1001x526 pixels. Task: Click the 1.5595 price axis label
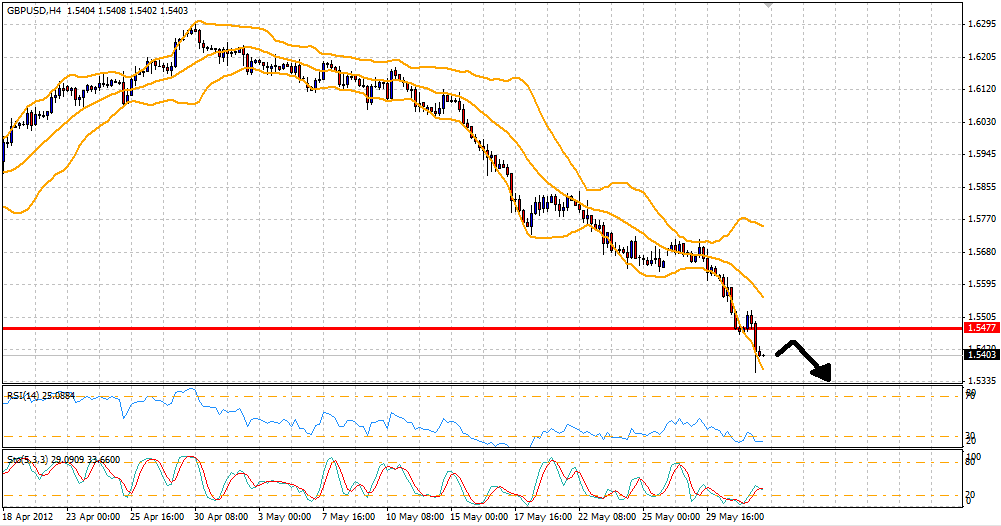point(982,284)
